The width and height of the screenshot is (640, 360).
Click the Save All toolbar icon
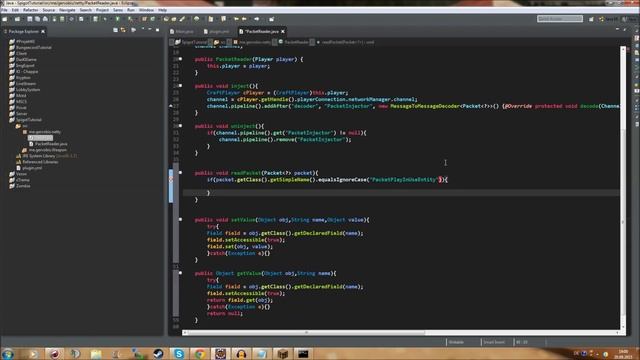point(38,19)
